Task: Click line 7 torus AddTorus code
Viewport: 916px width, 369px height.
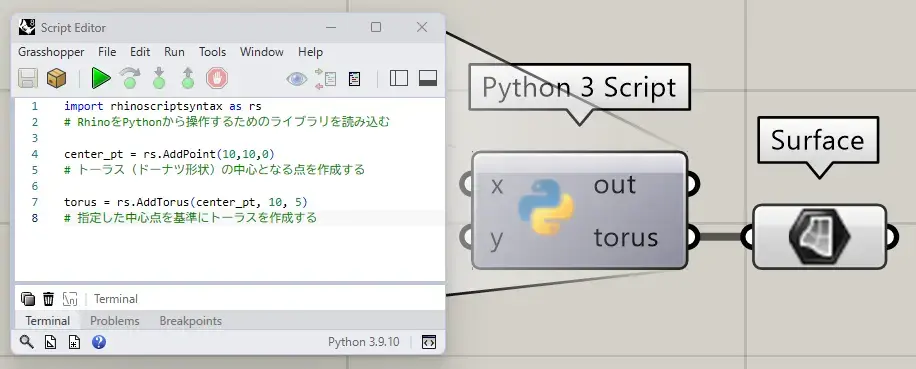Action: (185, 202)
